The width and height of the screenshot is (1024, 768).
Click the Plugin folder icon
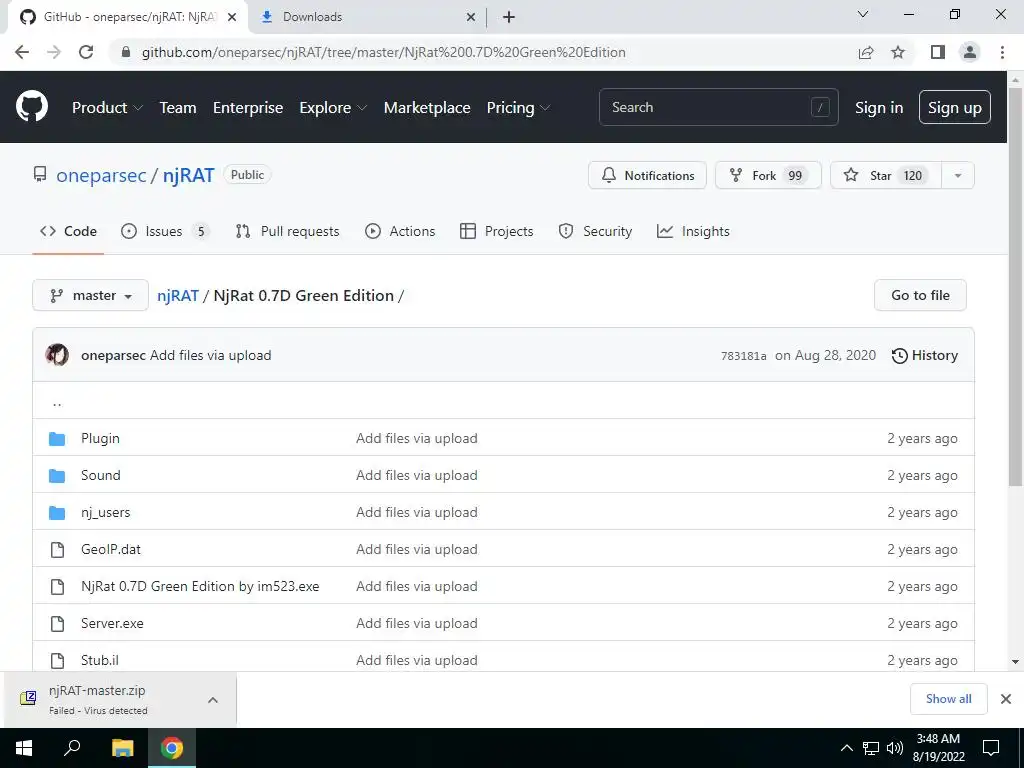(x=57, y=438)
